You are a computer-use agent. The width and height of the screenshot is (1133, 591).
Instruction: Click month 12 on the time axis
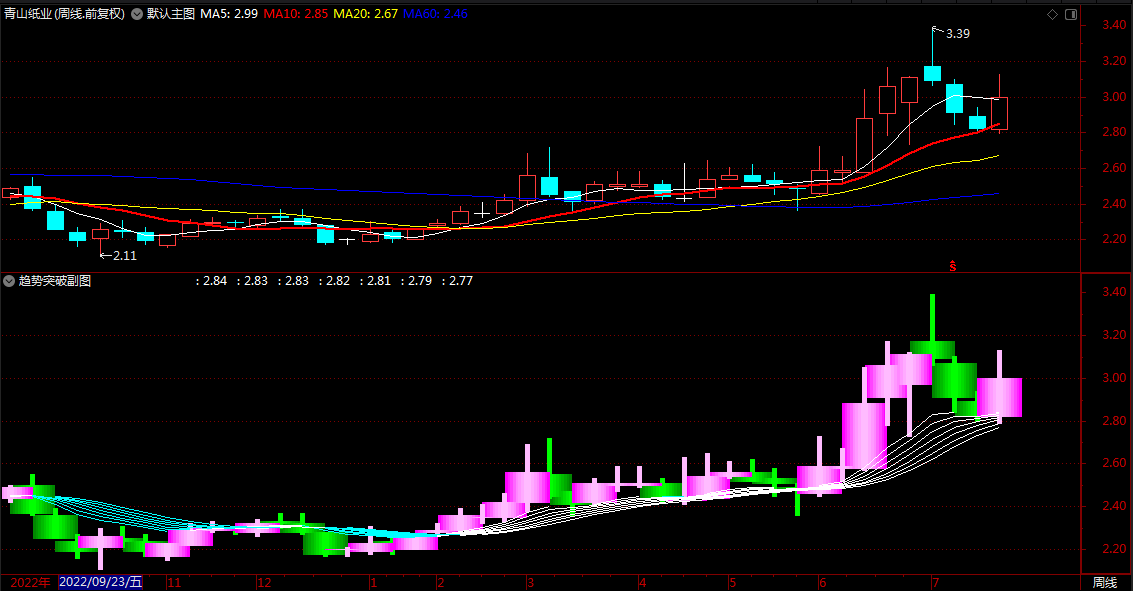264,582
